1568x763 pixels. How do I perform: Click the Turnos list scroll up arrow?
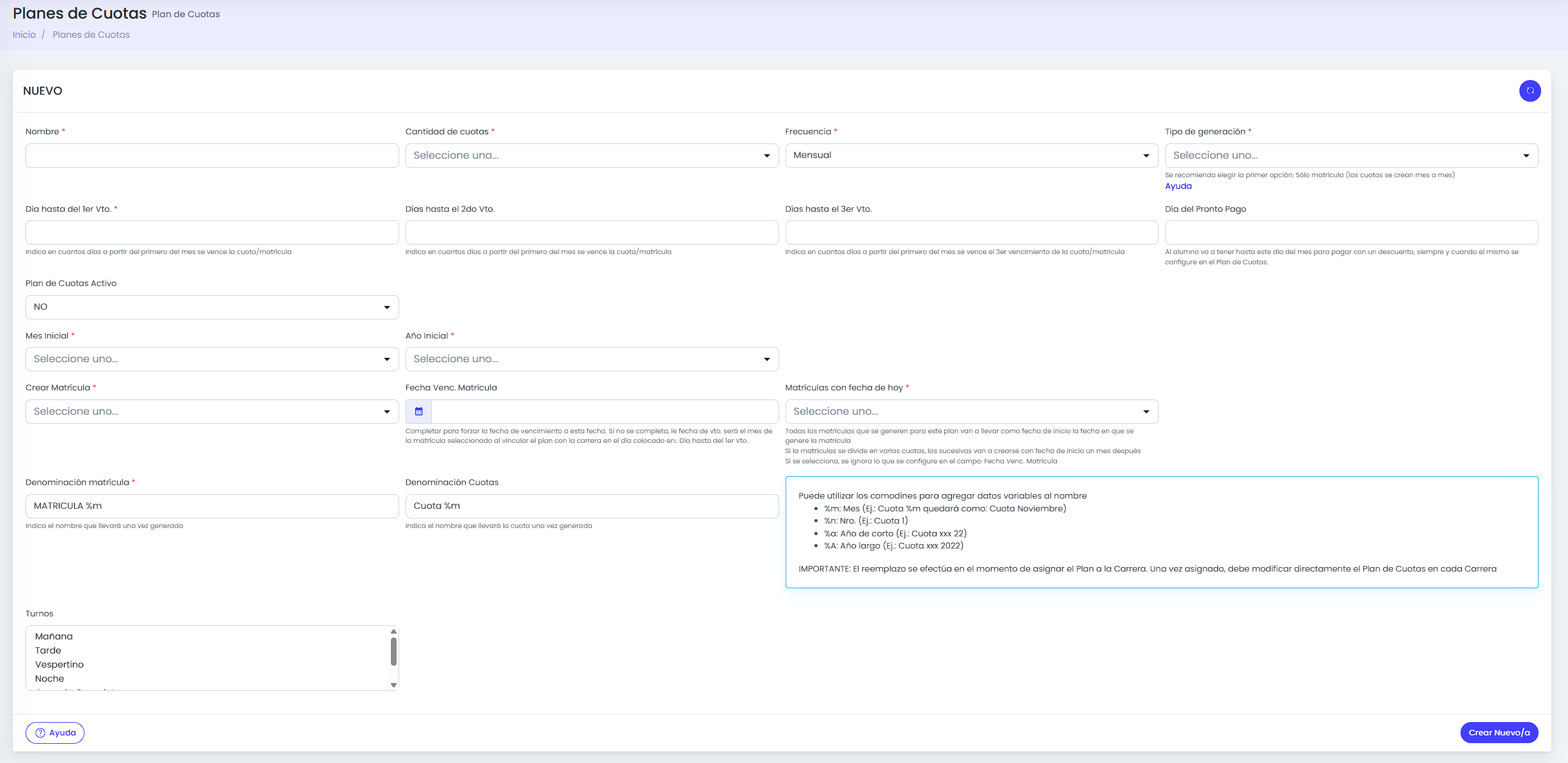pyautogui.click(x=393, y=632)
